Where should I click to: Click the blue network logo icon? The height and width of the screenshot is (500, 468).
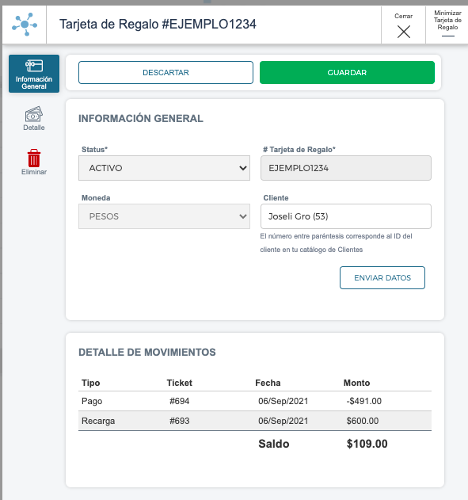tap(24, 24)
